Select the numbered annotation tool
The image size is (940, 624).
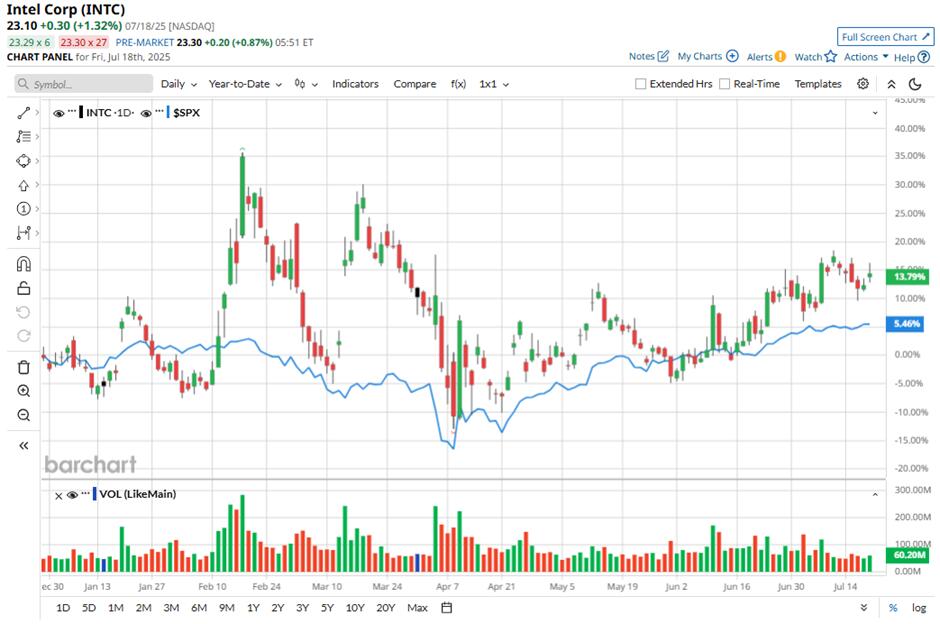click(x=23, y=209)
